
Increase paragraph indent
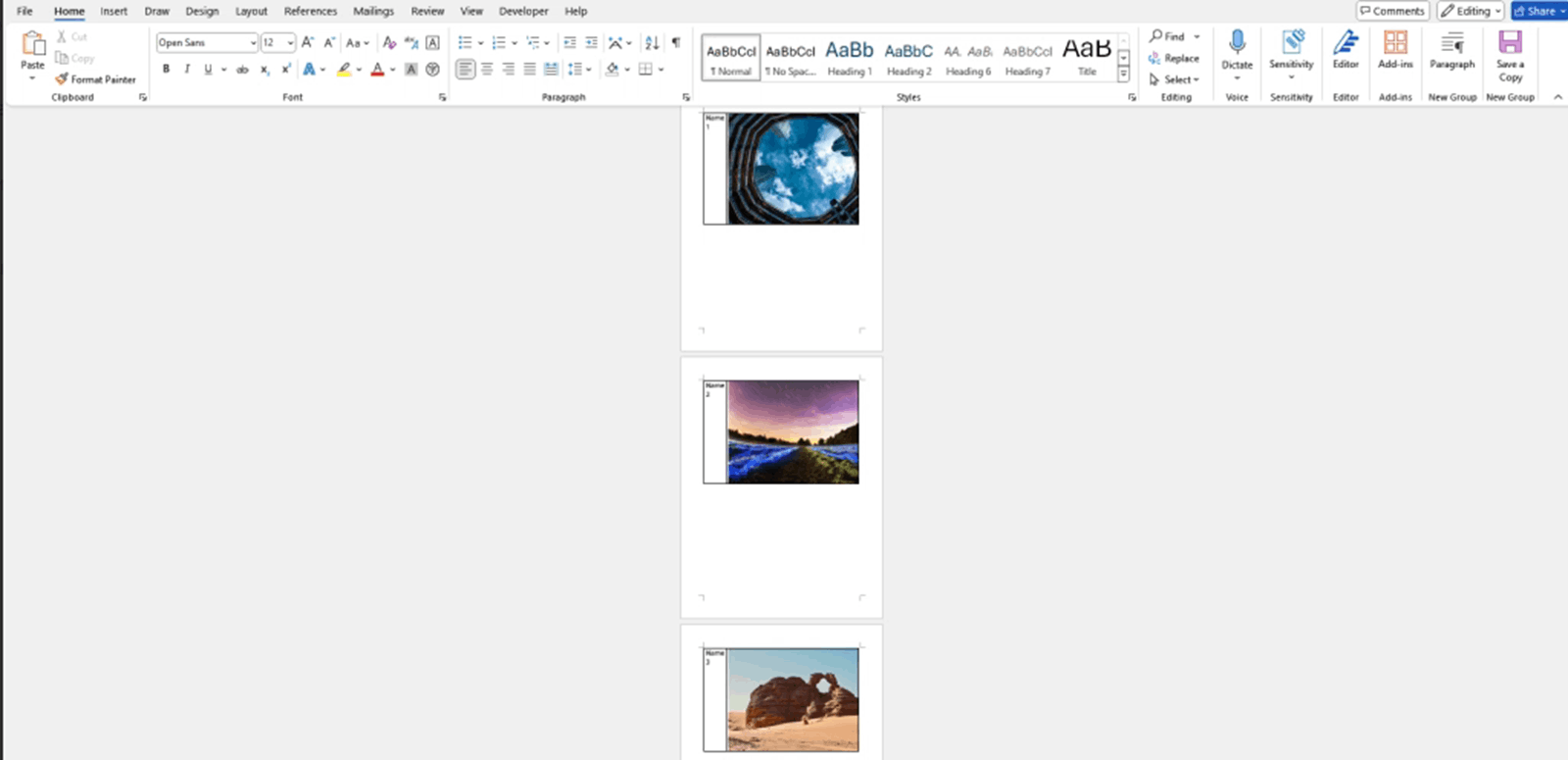[591, 42]
